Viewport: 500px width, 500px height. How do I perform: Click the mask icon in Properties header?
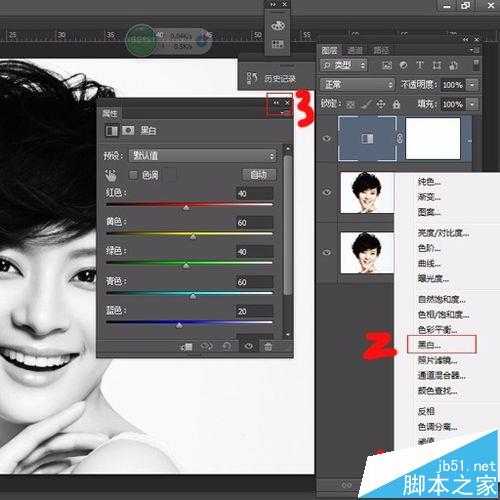(128, 131)
